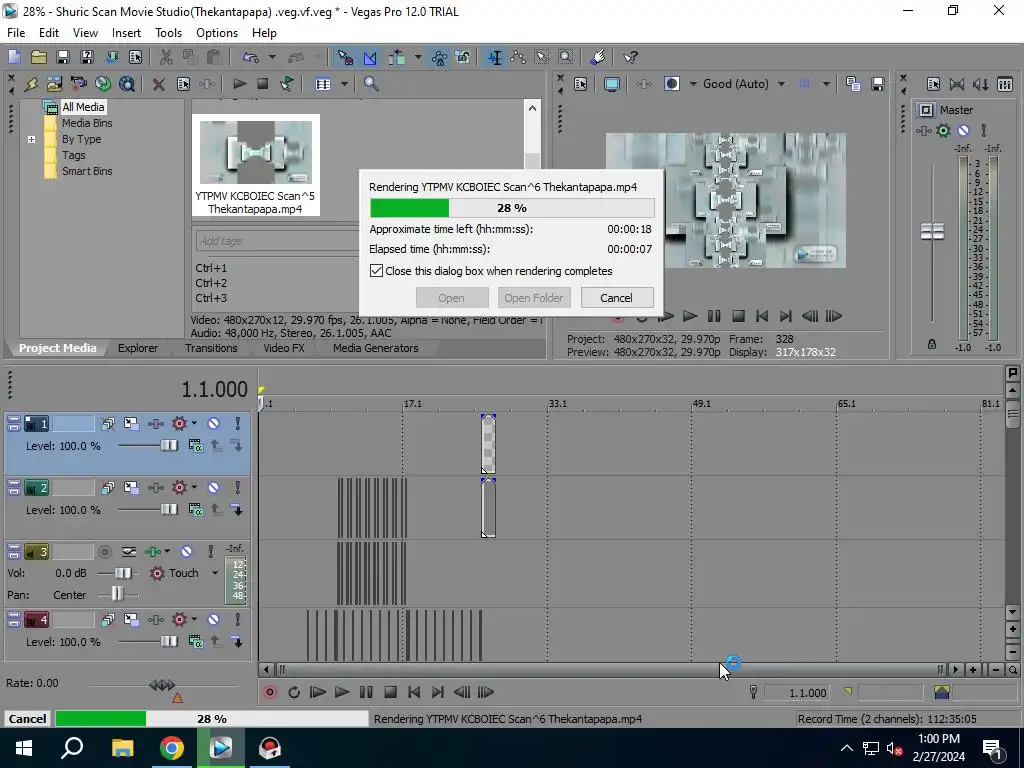Mute track 1 with its mute icon

pos(214,424)
